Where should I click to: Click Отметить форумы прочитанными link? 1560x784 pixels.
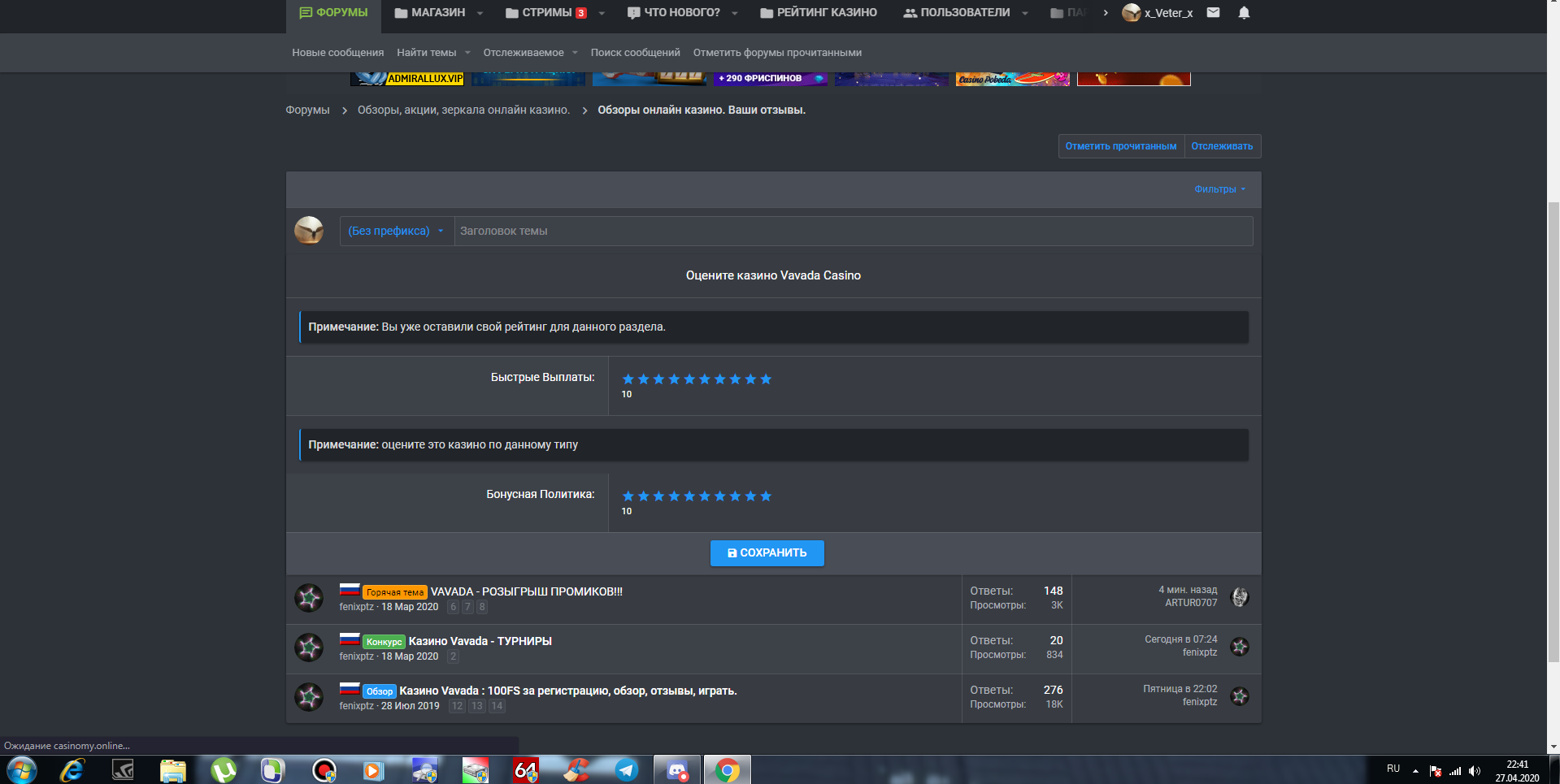(x=777, y=53)
